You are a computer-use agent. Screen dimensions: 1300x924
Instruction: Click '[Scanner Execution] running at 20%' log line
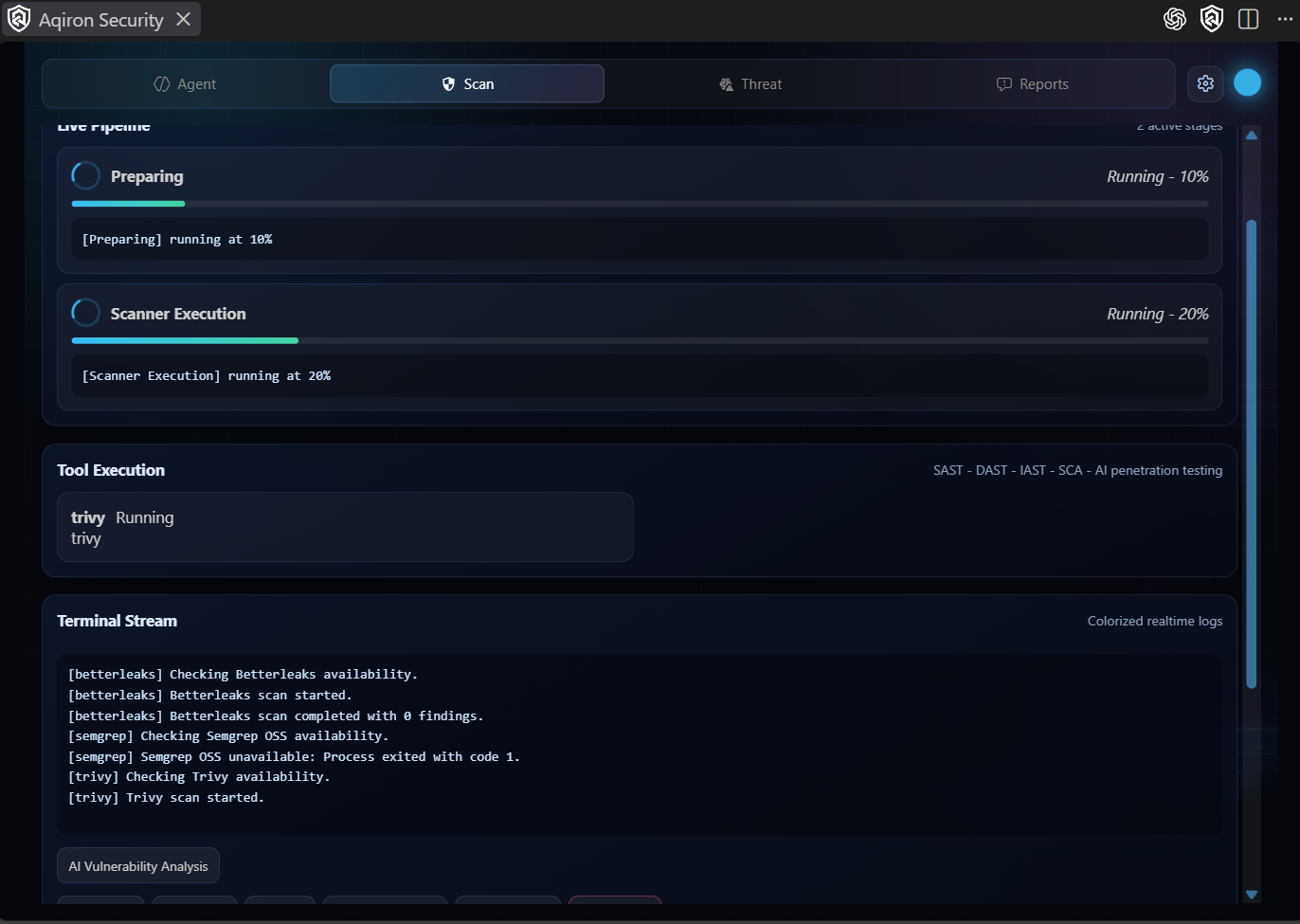click(207, 376)
